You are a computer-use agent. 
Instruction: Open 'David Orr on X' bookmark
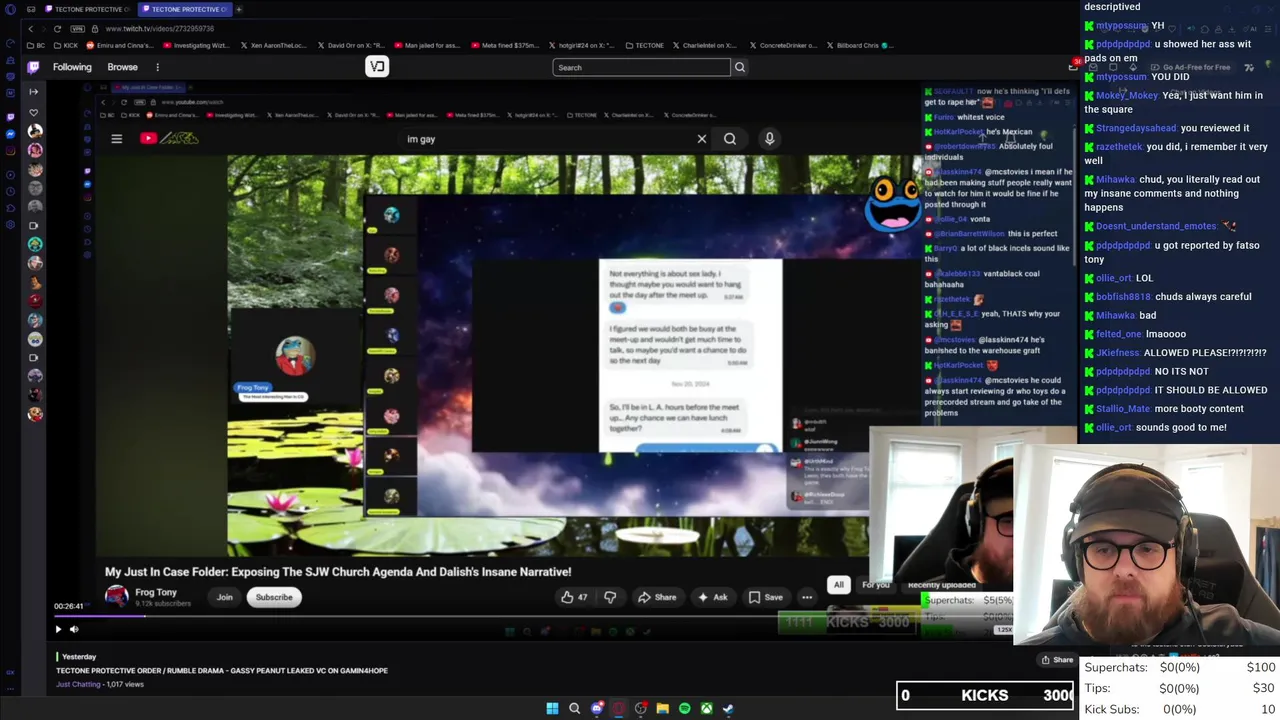pyautogui.click(x=352, y=45)
